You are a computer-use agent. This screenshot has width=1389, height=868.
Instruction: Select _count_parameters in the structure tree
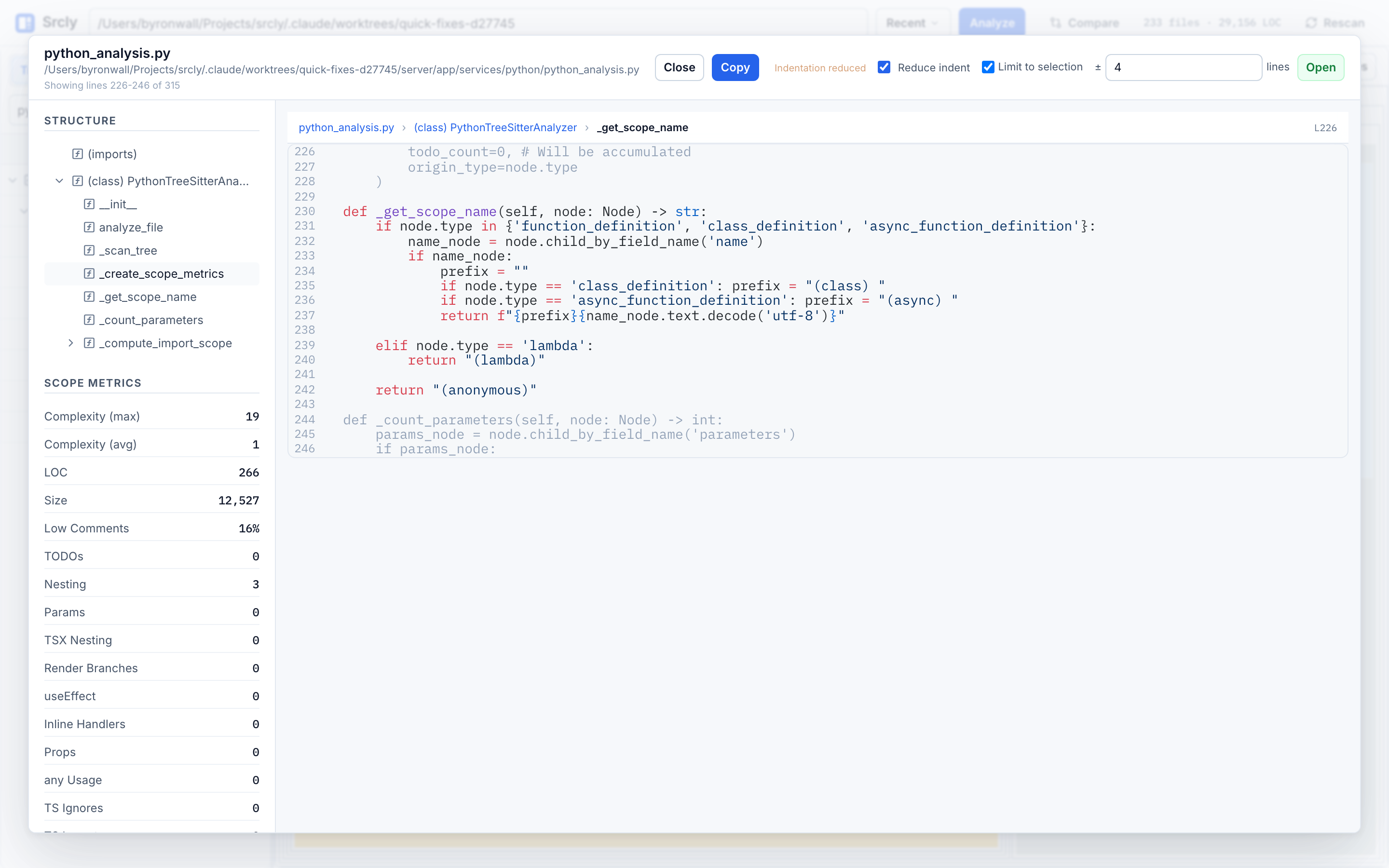[151, 320]
